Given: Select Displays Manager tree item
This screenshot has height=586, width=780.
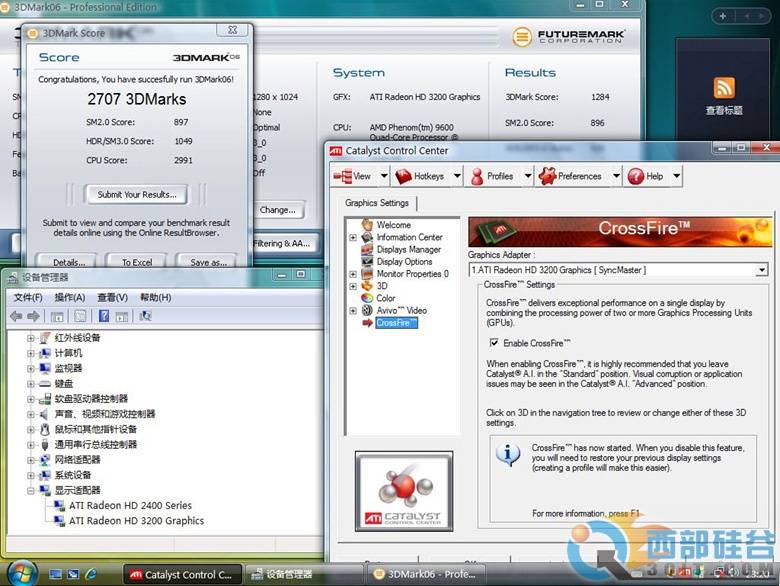Looking at the screenshot, I should 409,249.
